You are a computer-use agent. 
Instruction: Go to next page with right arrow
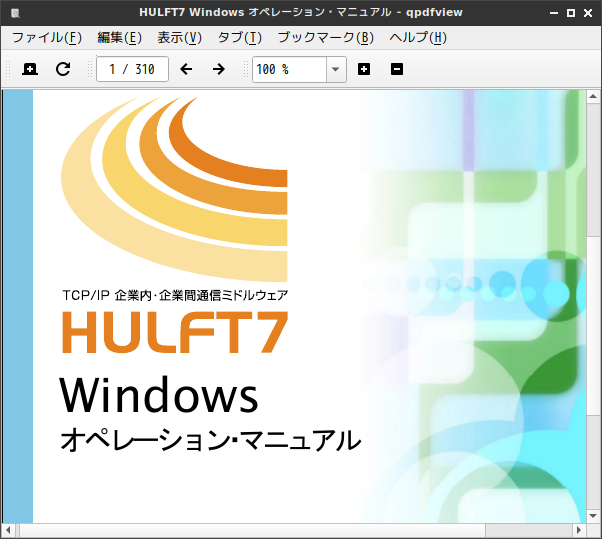[x=219, y=69]
